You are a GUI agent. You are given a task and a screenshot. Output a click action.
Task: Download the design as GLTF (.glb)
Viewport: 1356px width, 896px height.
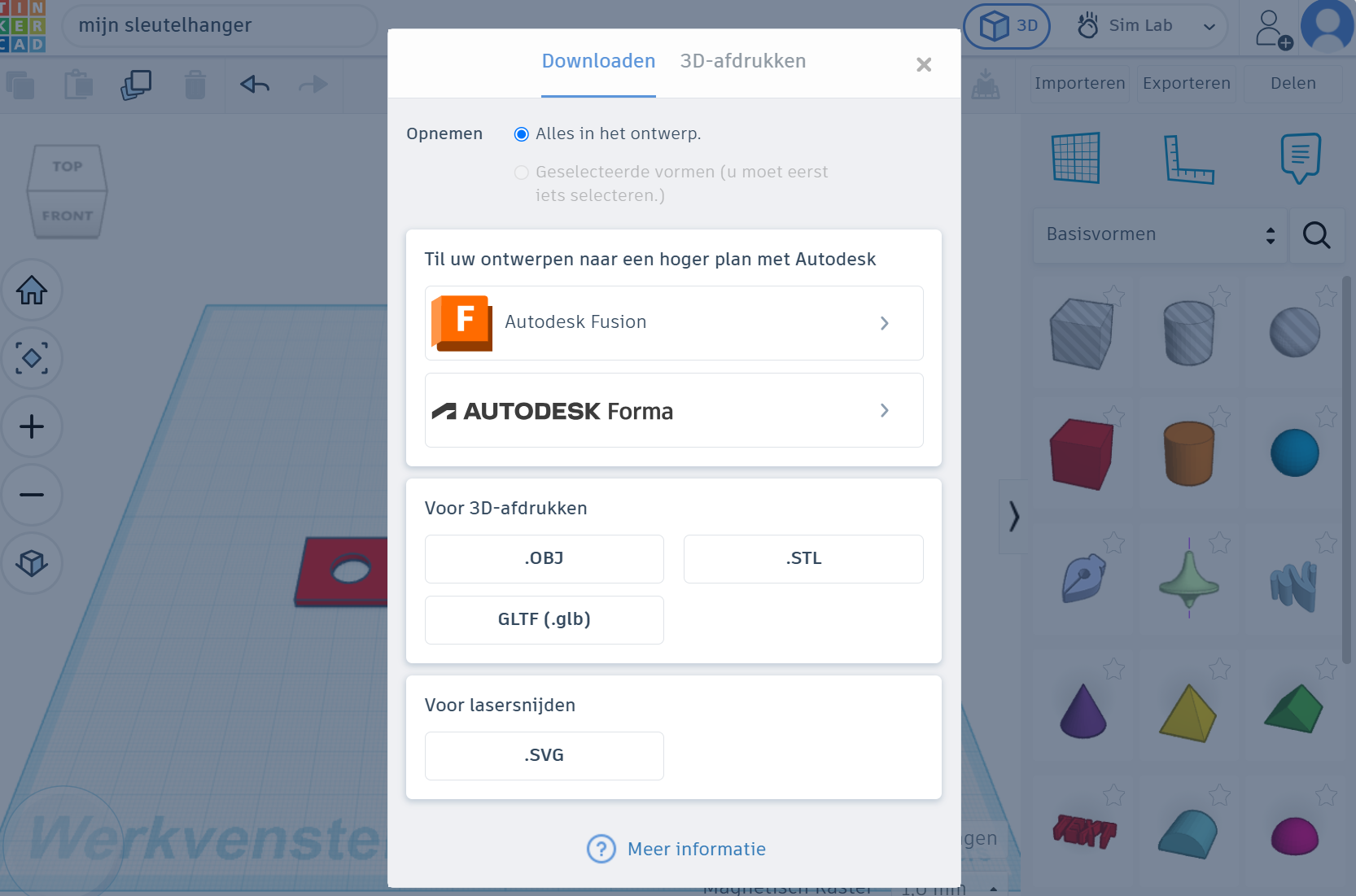tap(545, 620)
